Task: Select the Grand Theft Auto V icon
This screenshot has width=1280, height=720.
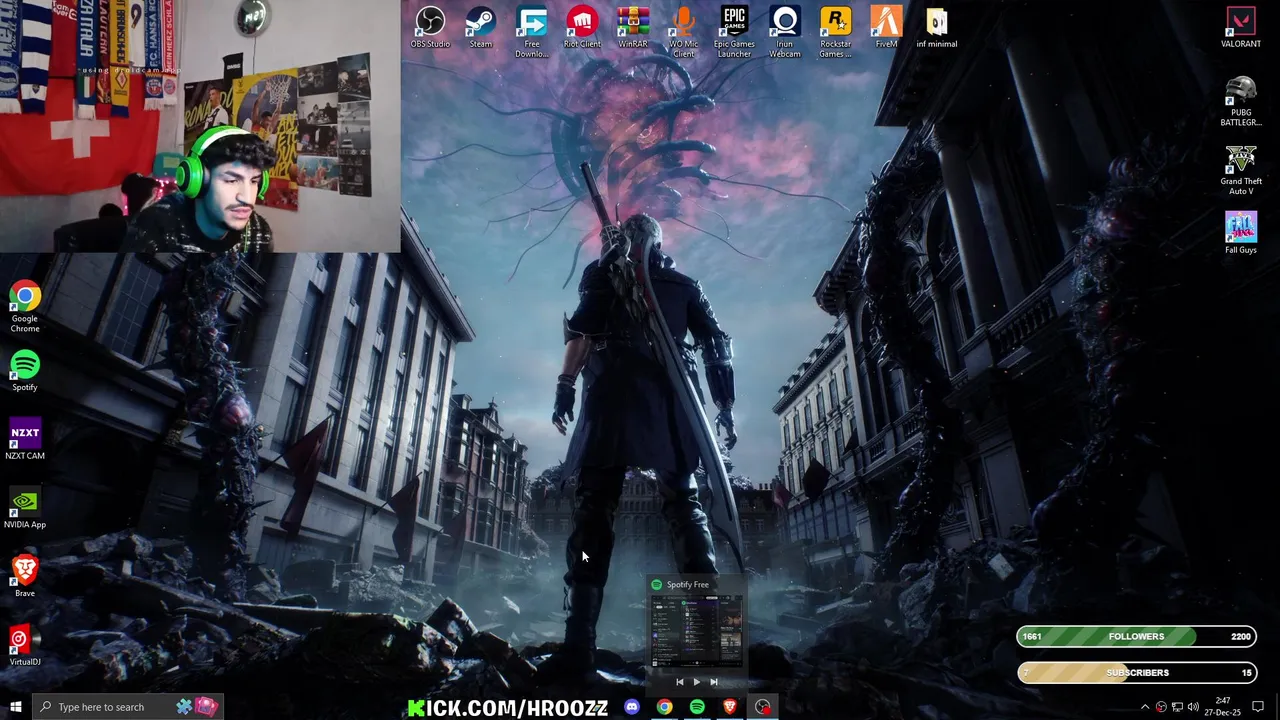Action: coord(1241,171)
